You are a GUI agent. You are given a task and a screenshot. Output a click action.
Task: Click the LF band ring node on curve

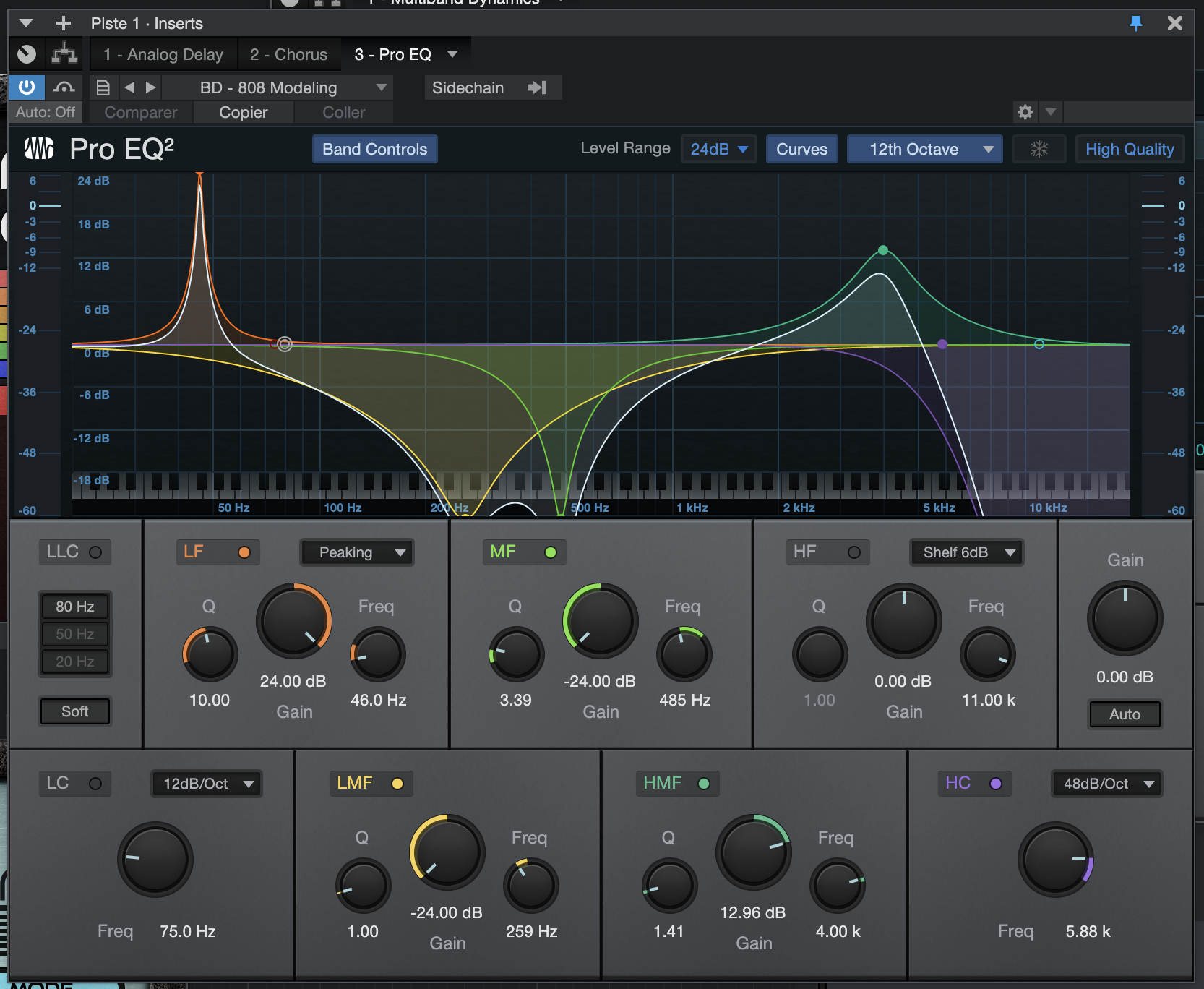(x=285, y=344)
